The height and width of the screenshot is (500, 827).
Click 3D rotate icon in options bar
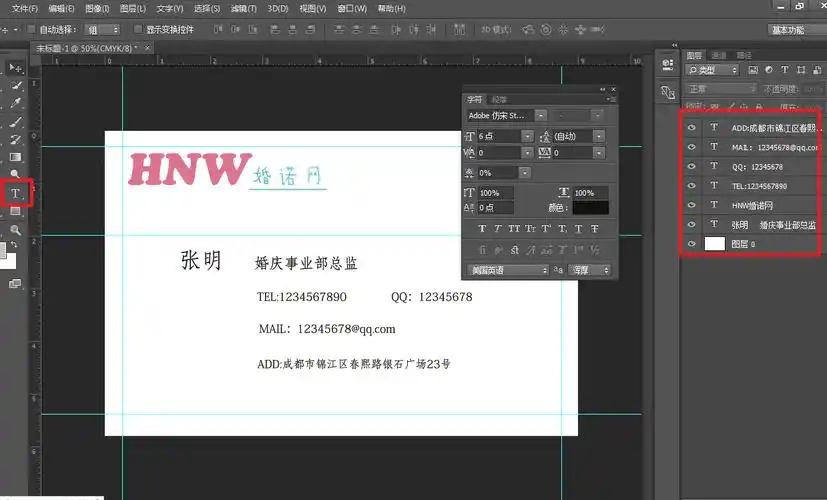[527, 30]
